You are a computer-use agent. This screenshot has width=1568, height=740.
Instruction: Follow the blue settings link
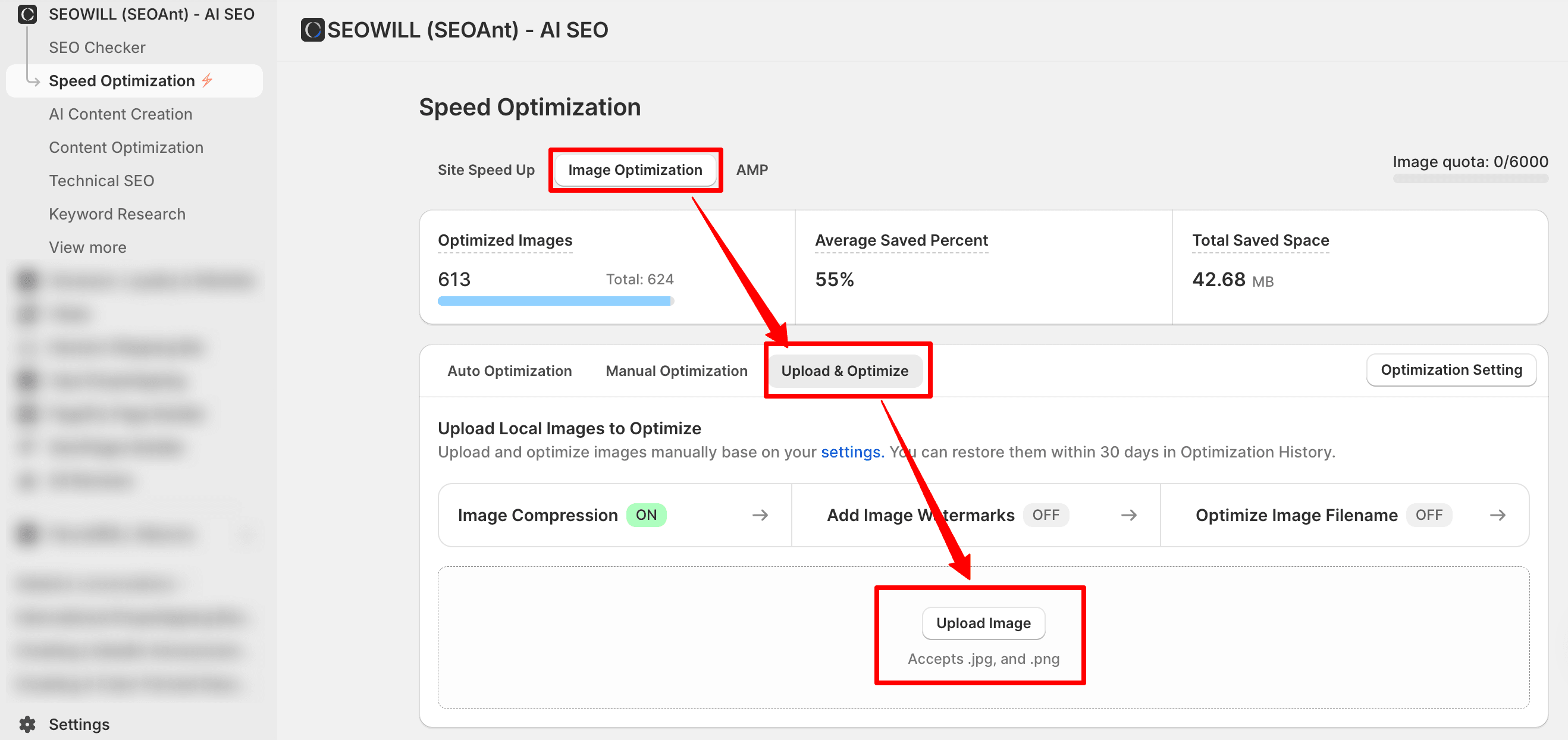(852, 452)
